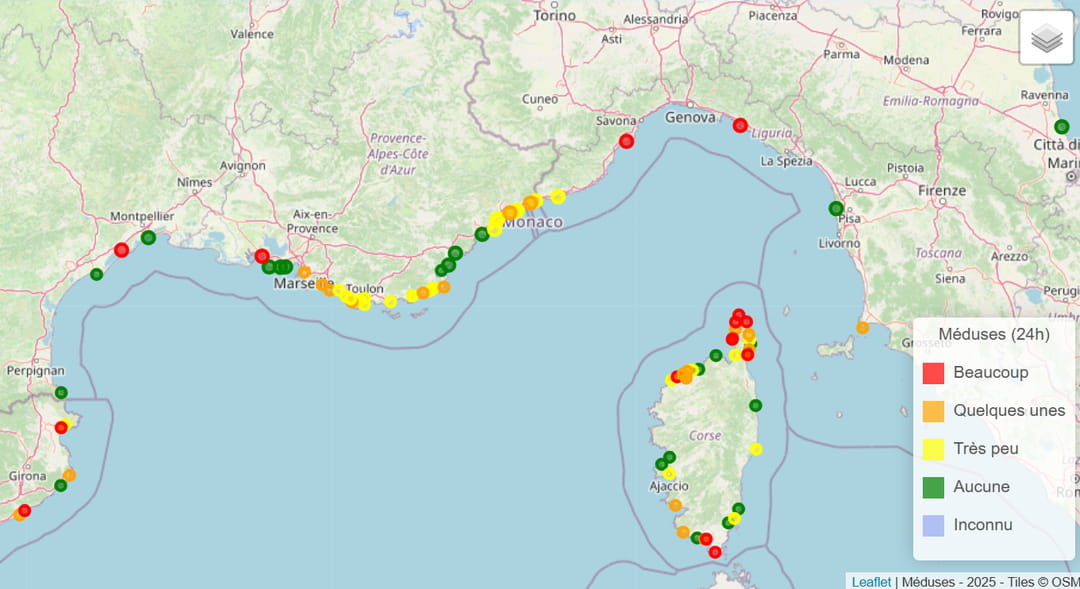
Task: Click the red Beaucoup legend swatch
Action: [933, 373]
